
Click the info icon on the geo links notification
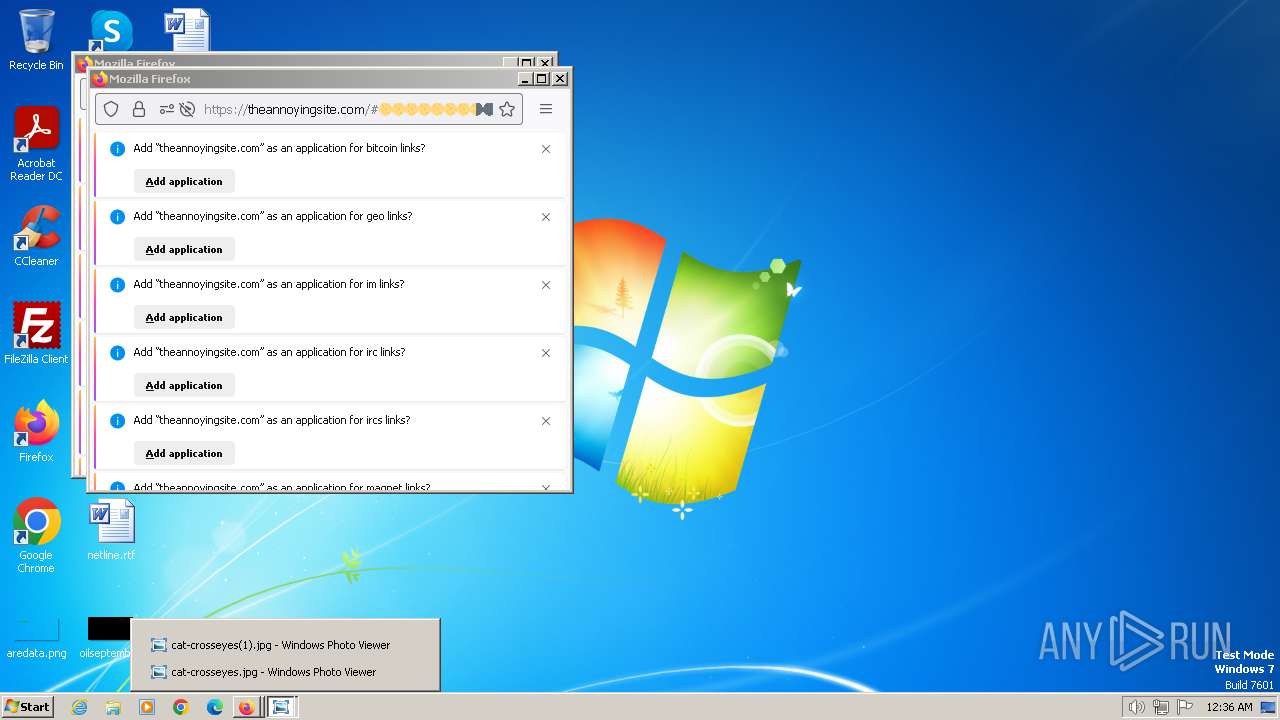click(x=117, y=217)
